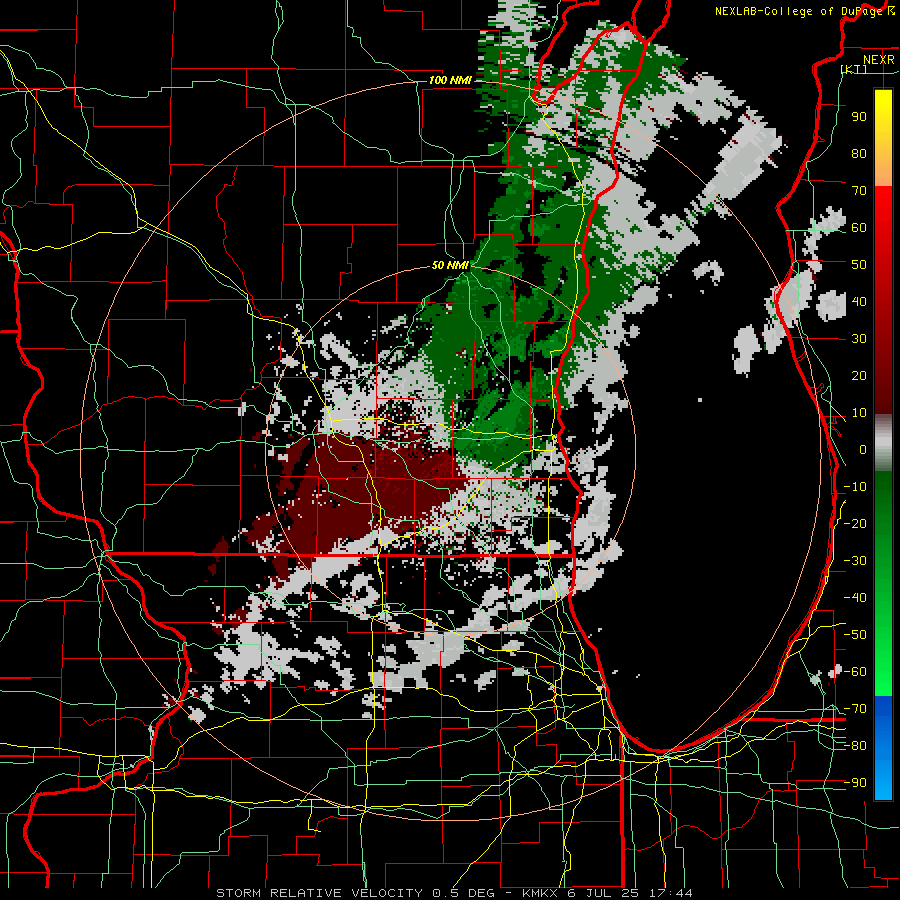Image resolution: width=900 pixels, height=900 pixels.
Task: Click the "[KT]" units label
Action: coord(854,69)
